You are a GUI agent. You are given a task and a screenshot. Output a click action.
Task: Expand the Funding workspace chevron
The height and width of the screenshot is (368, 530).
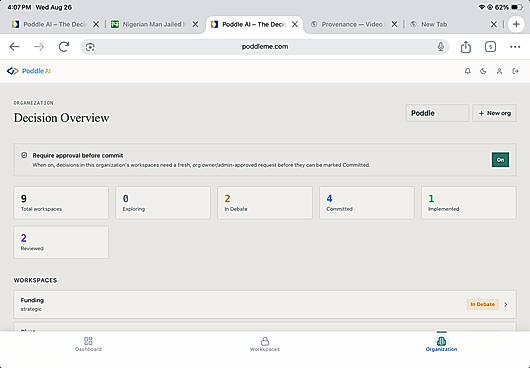506,304
